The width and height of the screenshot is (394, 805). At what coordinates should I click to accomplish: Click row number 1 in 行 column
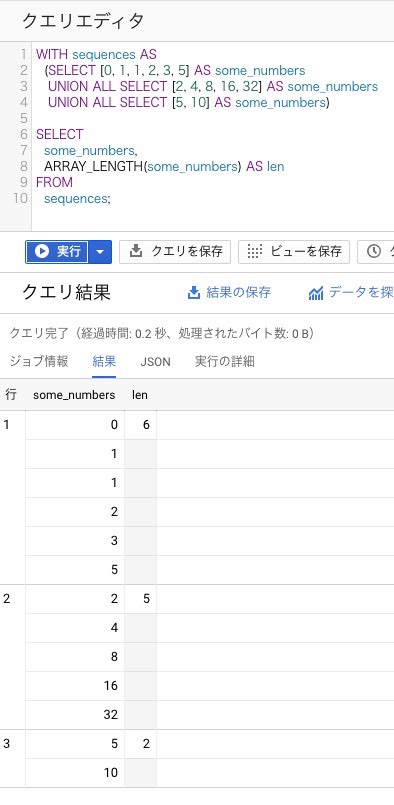[6, 425]
